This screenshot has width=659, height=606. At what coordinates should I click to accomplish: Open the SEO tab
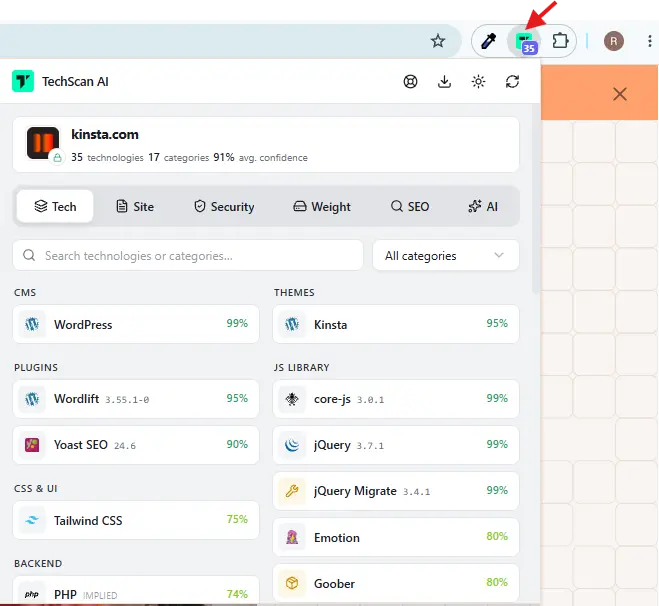(x=410, y=206)
